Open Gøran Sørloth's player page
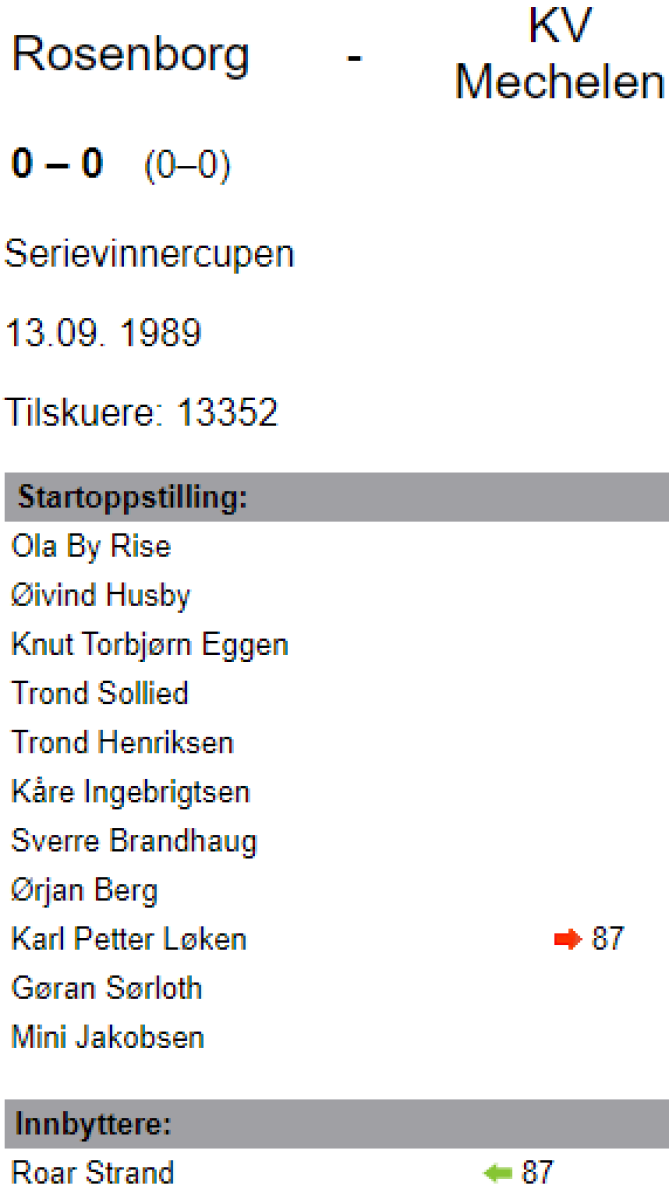The width and height of the screenshot is (669, 1200). point(107,989)
